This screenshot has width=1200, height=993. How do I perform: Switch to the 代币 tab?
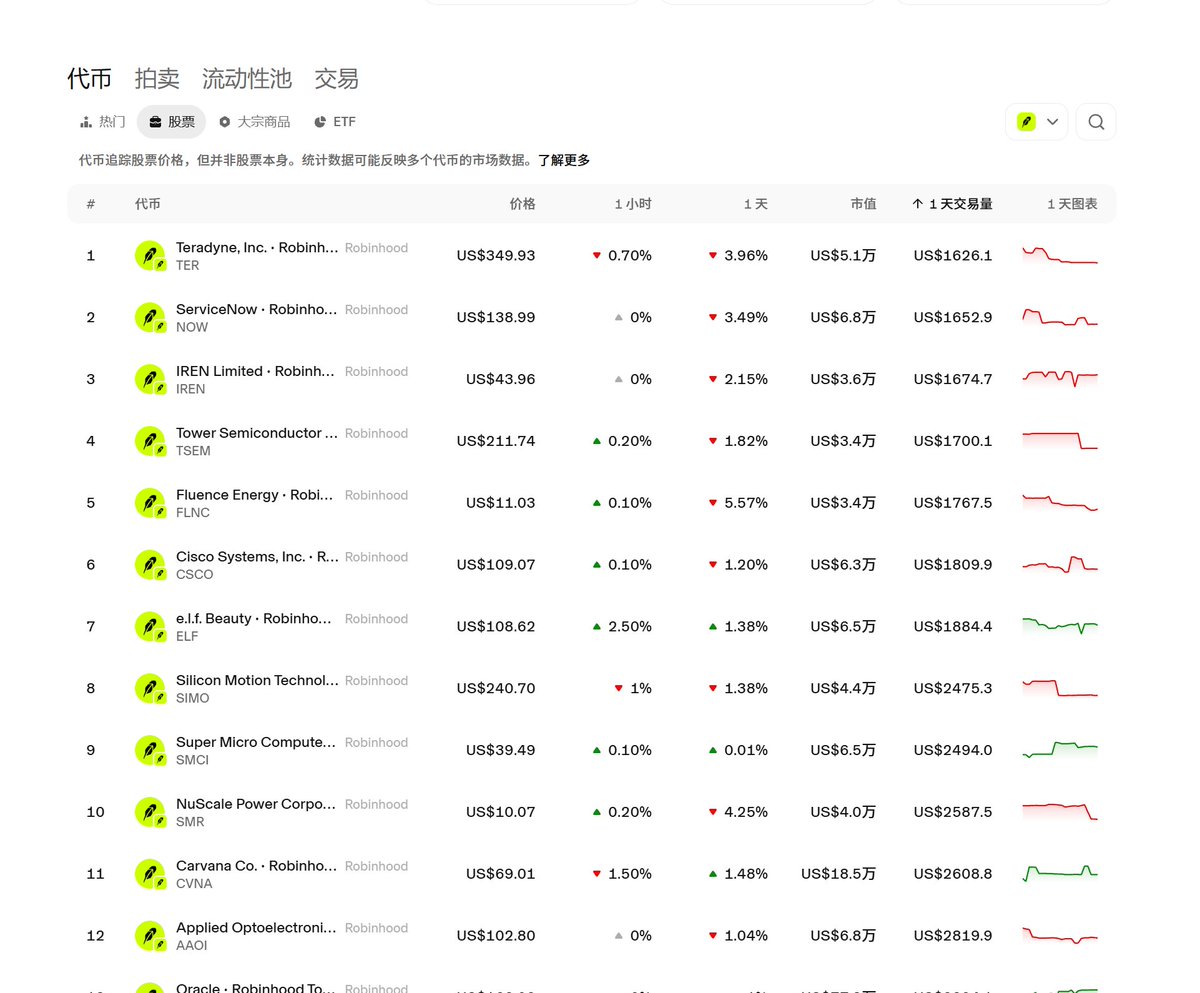(x=89, y=78)
